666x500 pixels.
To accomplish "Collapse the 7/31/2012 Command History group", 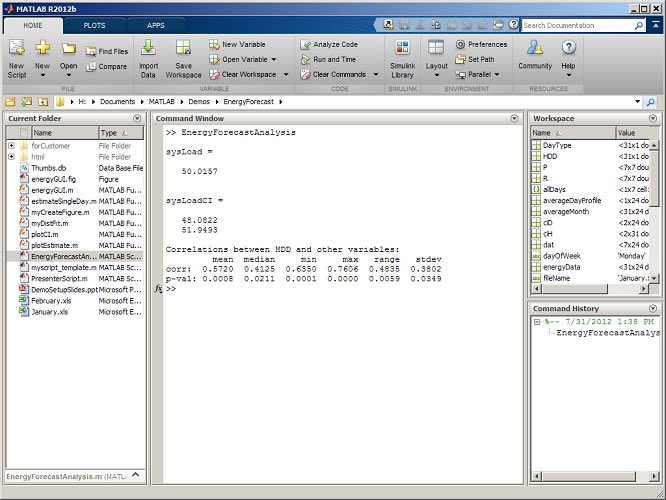I will 537,322.
